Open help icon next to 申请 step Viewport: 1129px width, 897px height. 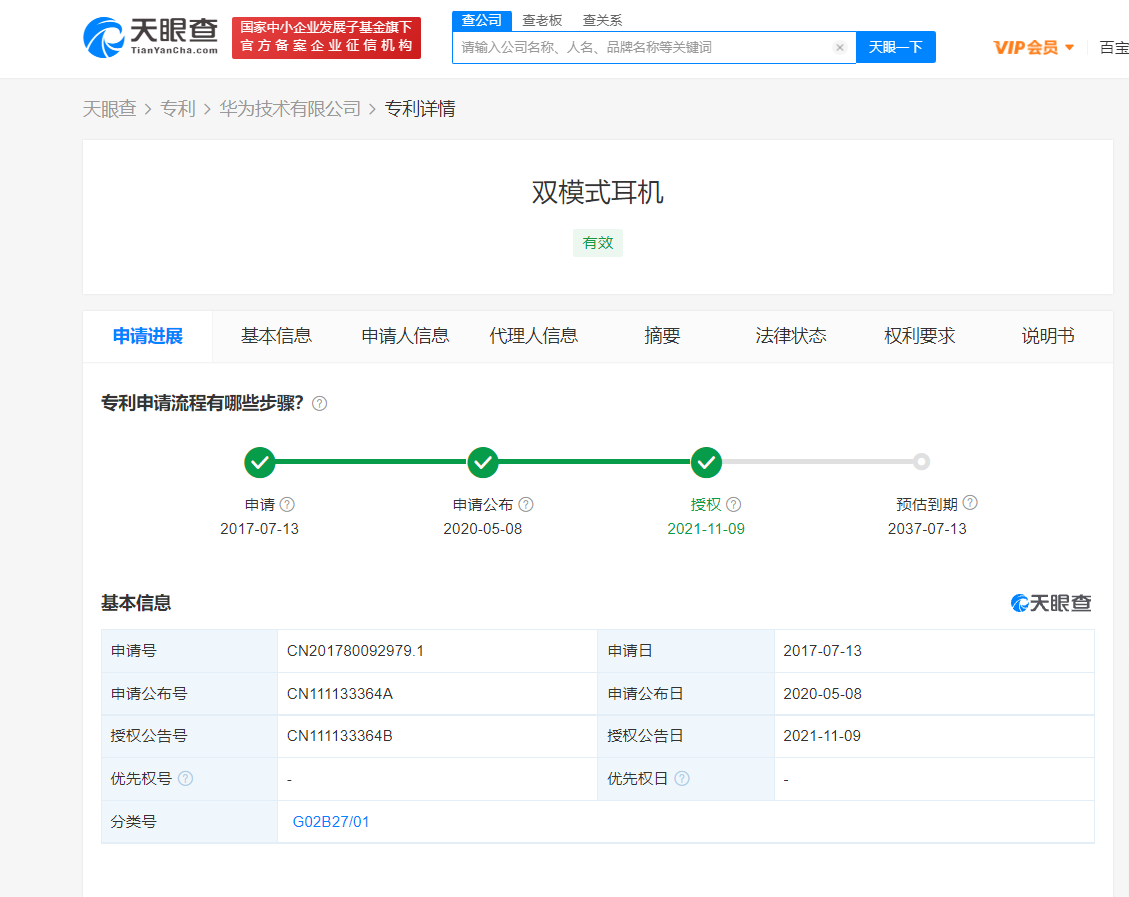click(x=287, y=505)
